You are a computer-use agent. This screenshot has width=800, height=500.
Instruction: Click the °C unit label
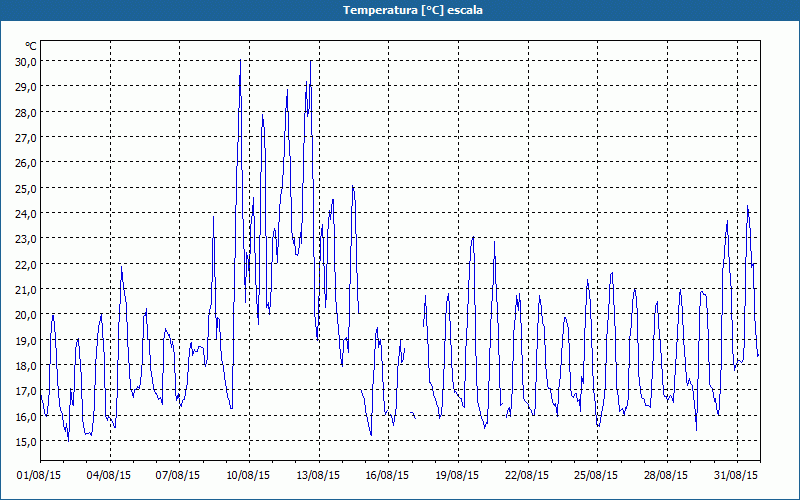click(x=31, y=46)
